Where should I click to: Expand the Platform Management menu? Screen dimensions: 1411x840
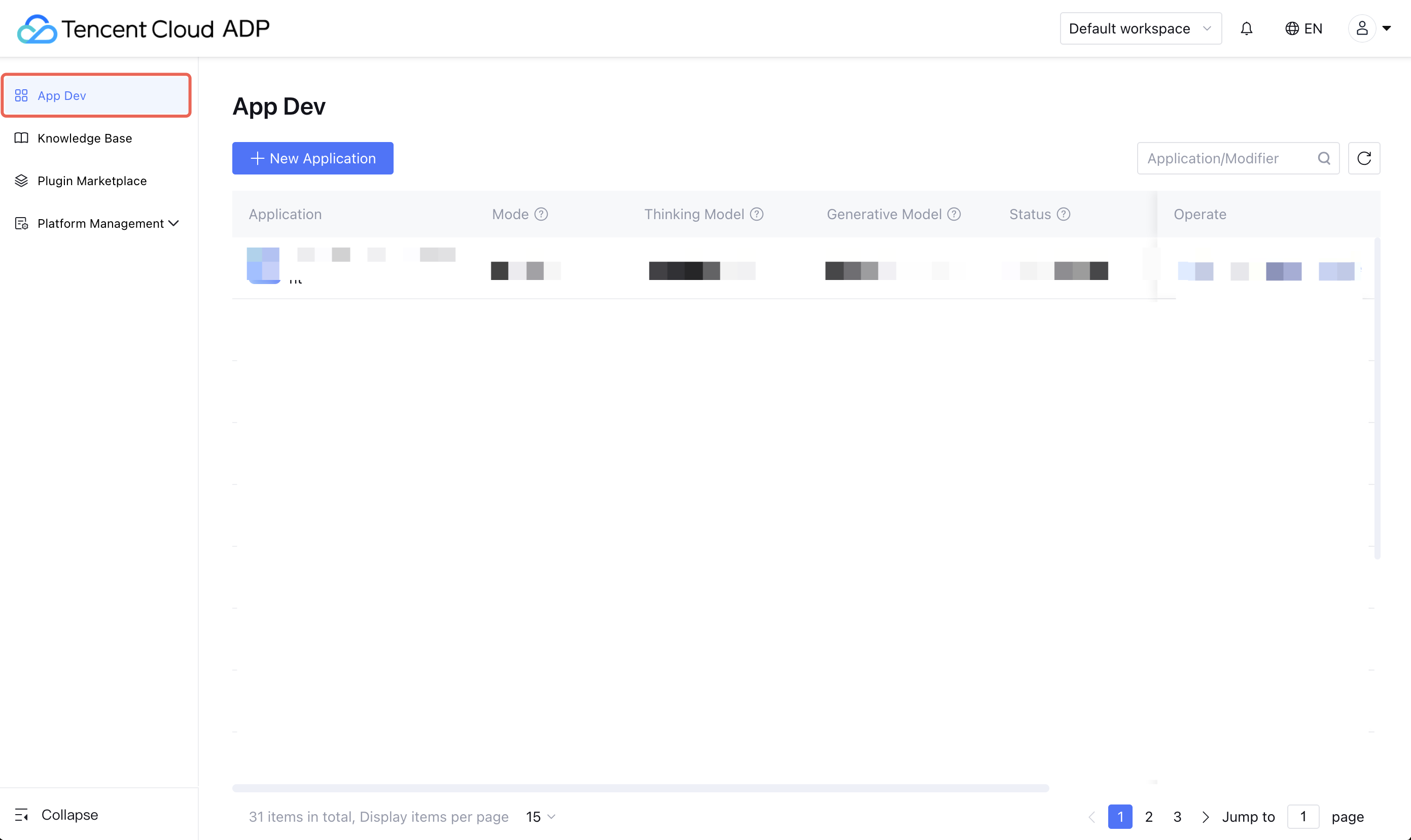[97, 224]
